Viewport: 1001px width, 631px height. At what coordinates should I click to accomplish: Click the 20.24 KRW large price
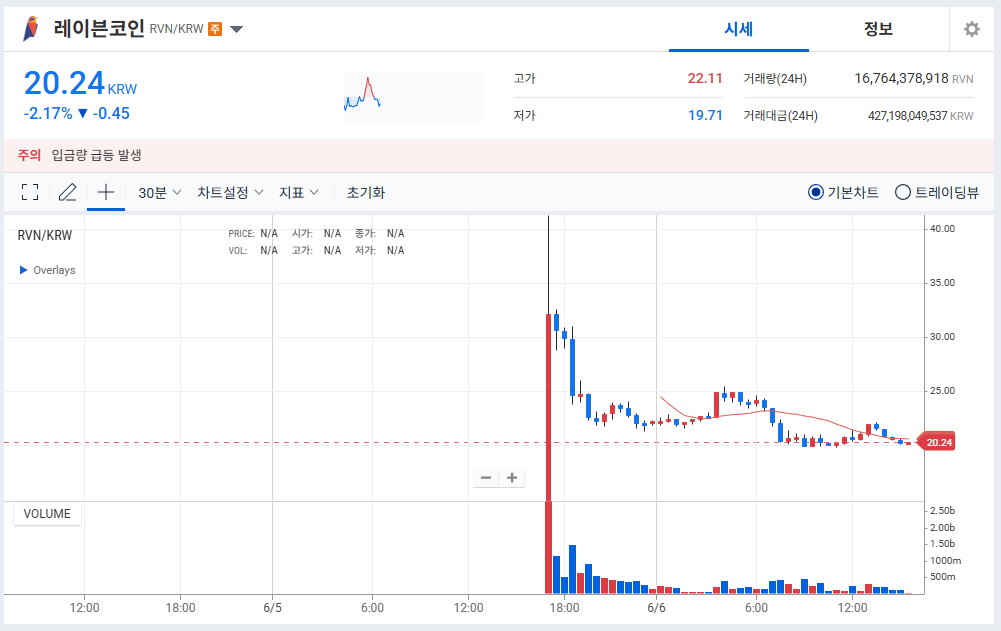tap(80, 84)
